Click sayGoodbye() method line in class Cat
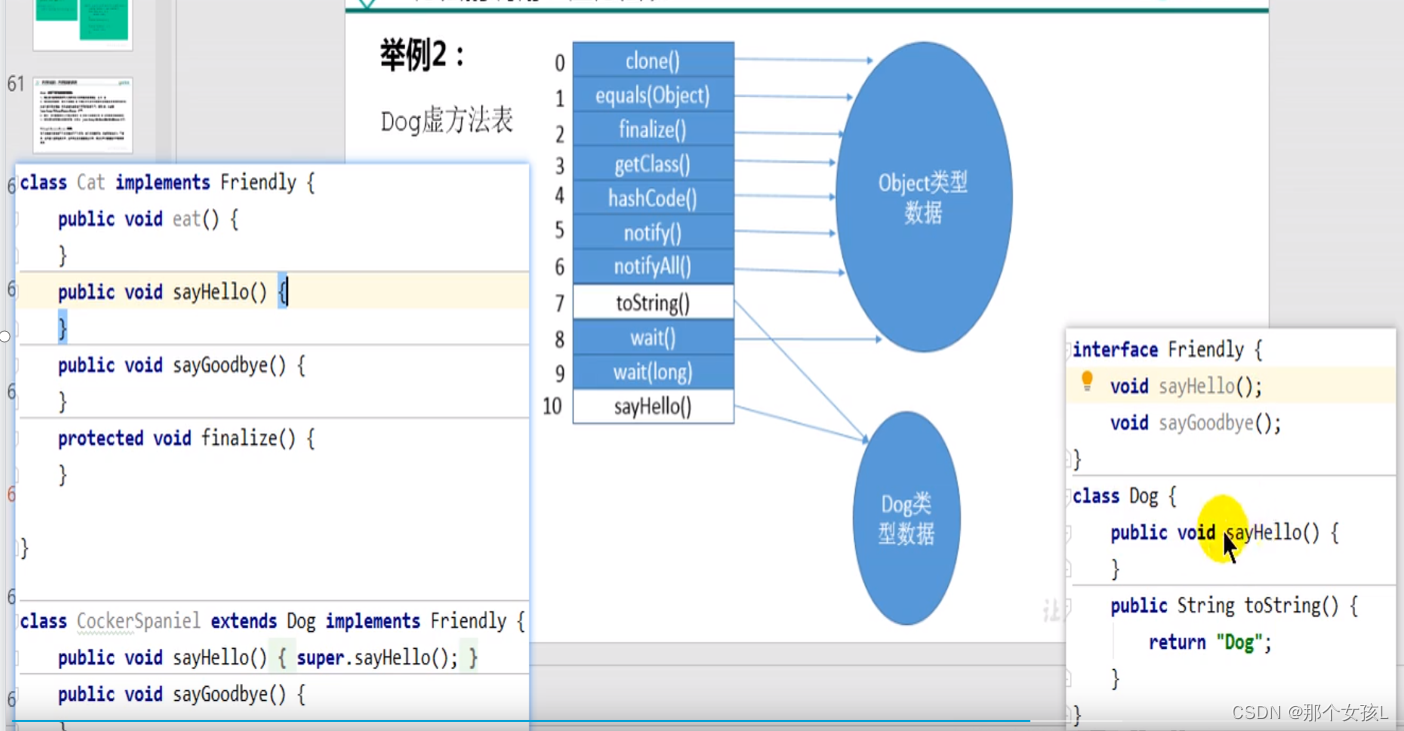 [x=182, y=365]
